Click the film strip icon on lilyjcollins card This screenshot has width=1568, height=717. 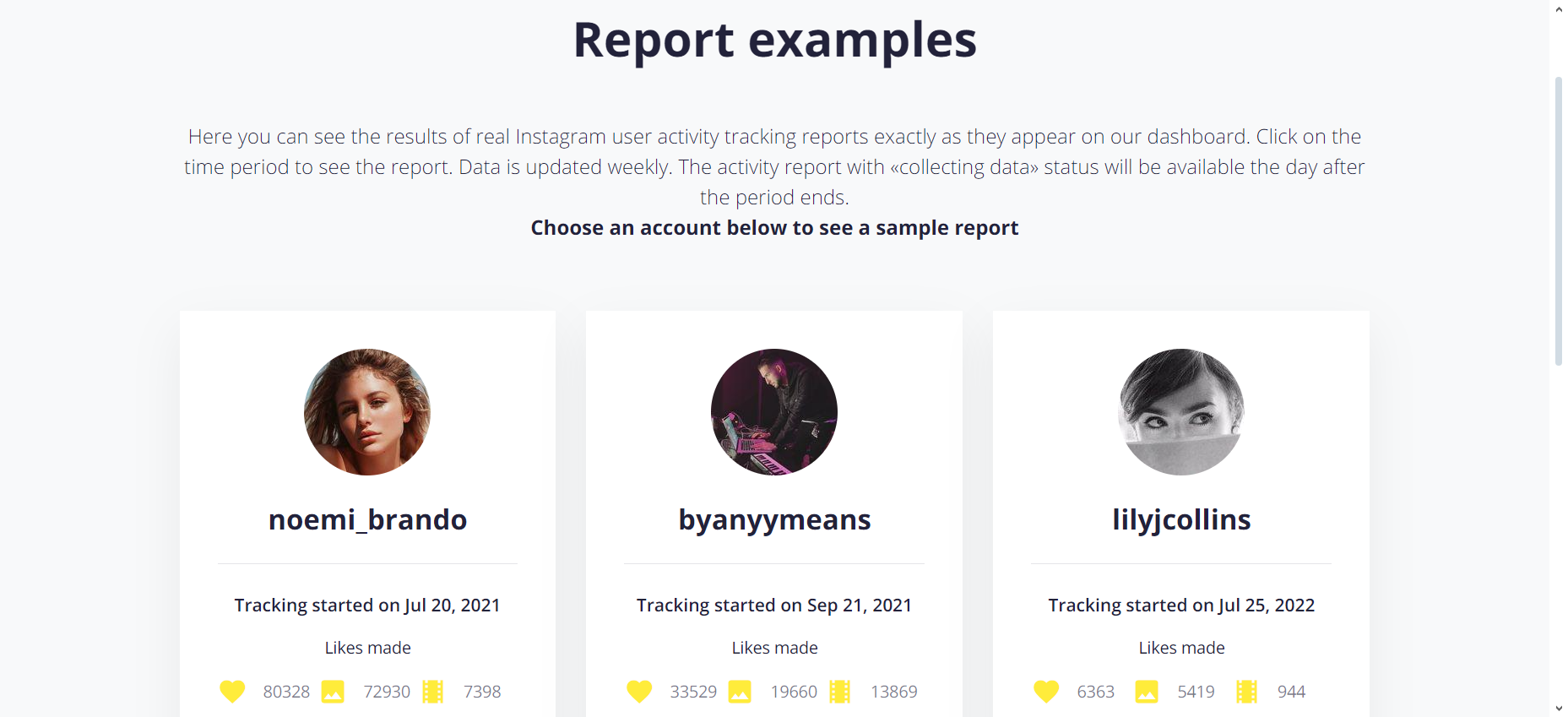tap(1247, 692)
